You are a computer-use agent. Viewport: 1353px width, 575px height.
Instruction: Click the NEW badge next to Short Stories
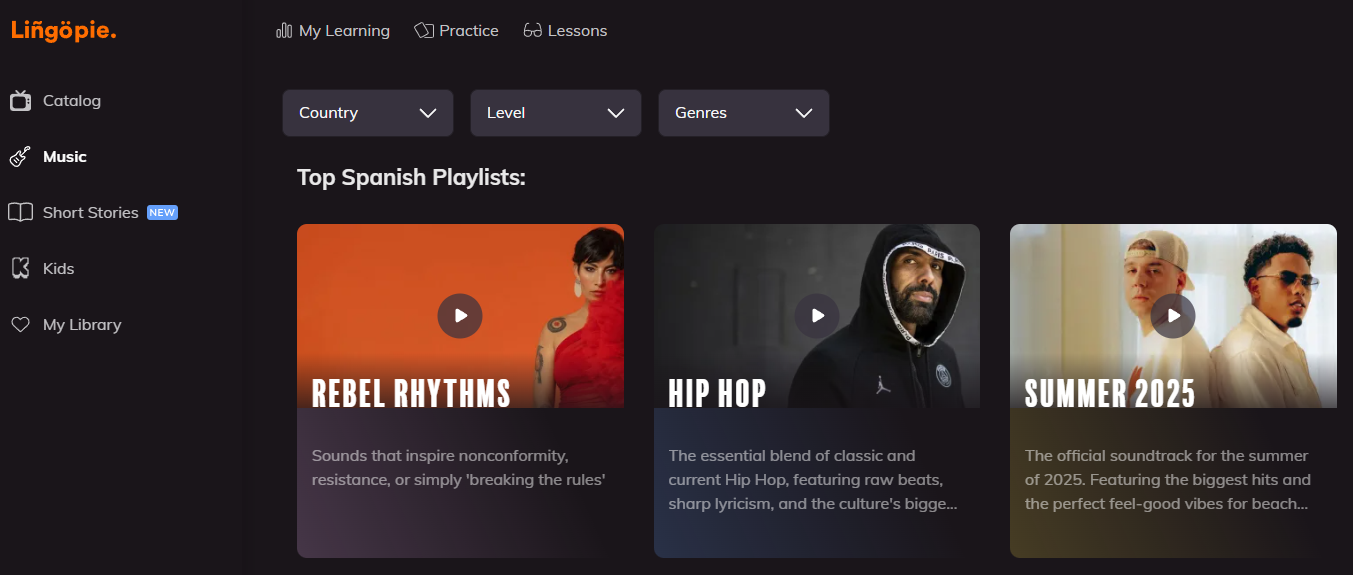[x=162, y=212]
